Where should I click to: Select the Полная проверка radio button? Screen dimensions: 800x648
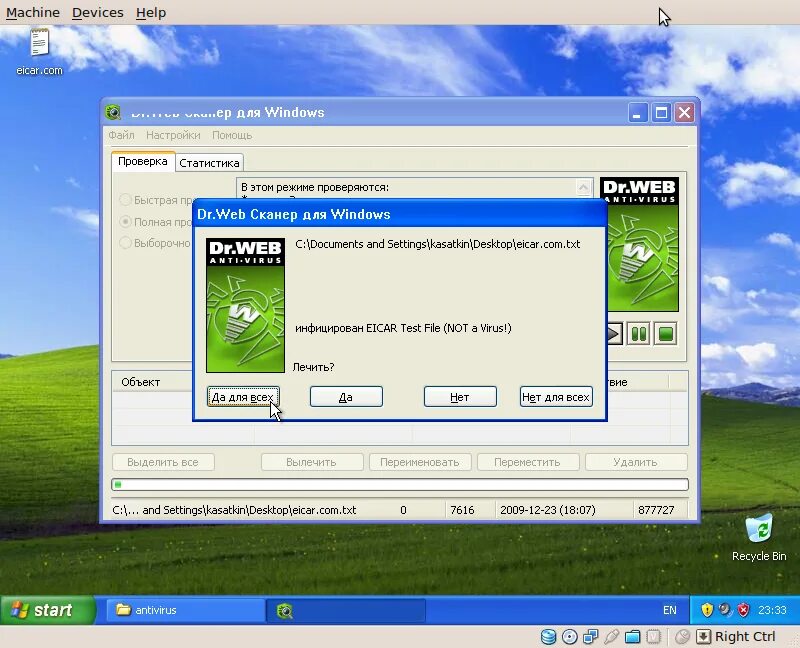[125, 222]
